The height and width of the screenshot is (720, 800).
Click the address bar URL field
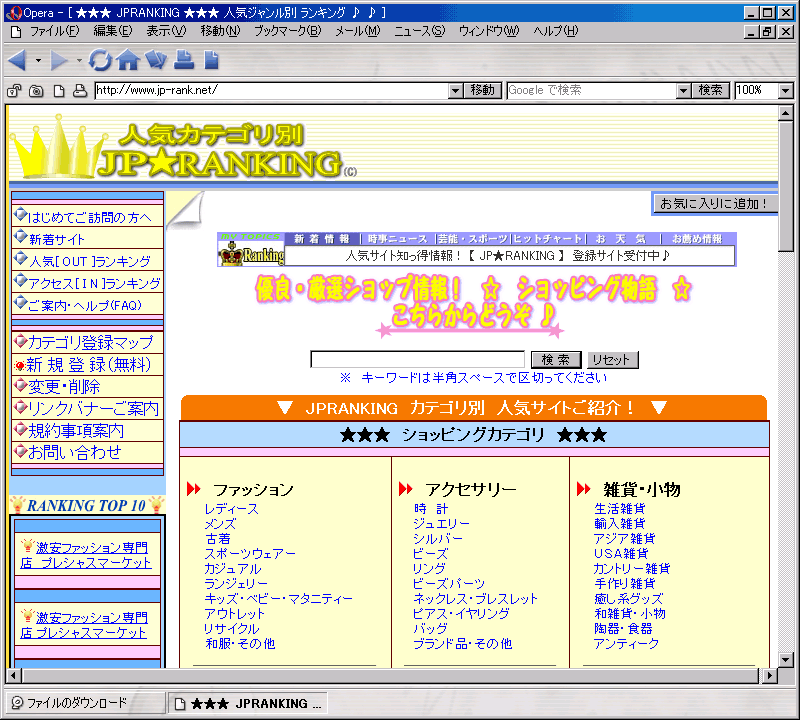[271, 91]
